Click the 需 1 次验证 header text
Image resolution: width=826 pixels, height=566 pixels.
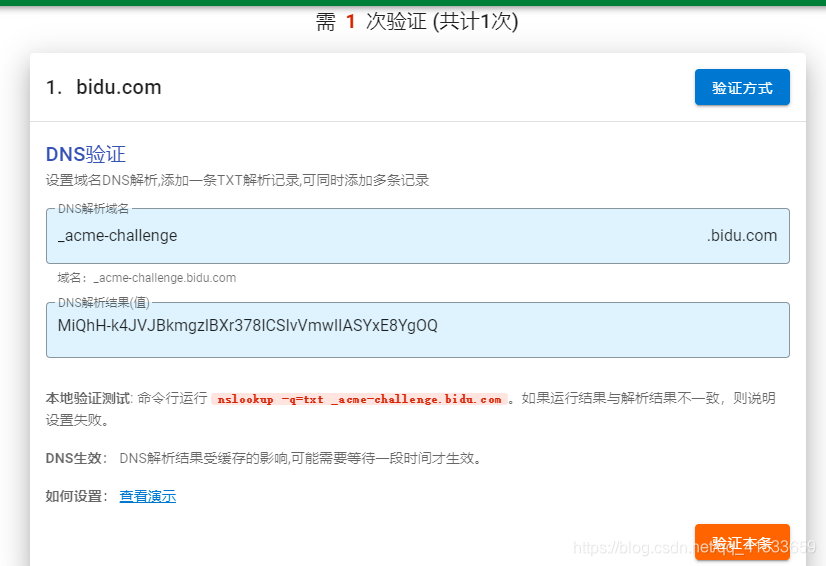click(x=417, y=22)
